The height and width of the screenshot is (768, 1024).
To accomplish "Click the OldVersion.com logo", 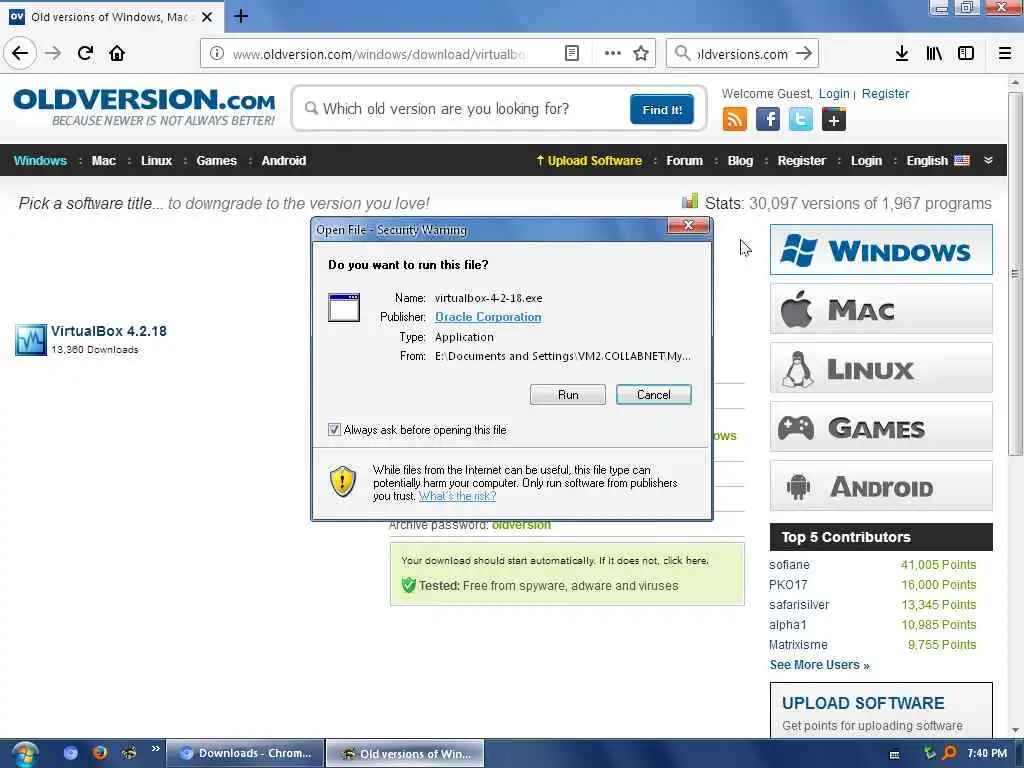I will click(144, 107).
